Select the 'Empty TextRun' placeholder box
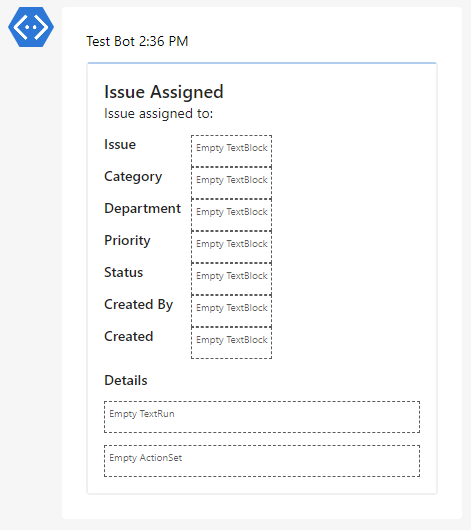Viewport: 471px width, 530px height. click(x=262, y=417)
